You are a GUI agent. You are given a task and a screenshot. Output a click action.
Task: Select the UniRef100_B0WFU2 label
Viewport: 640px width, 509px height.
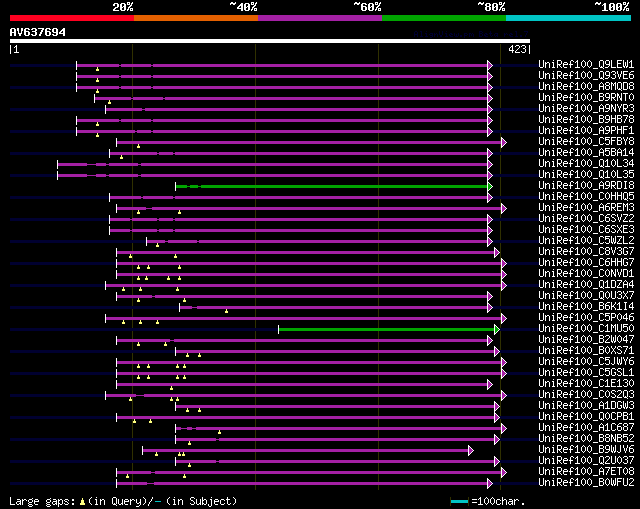click(x=586, y=483)
